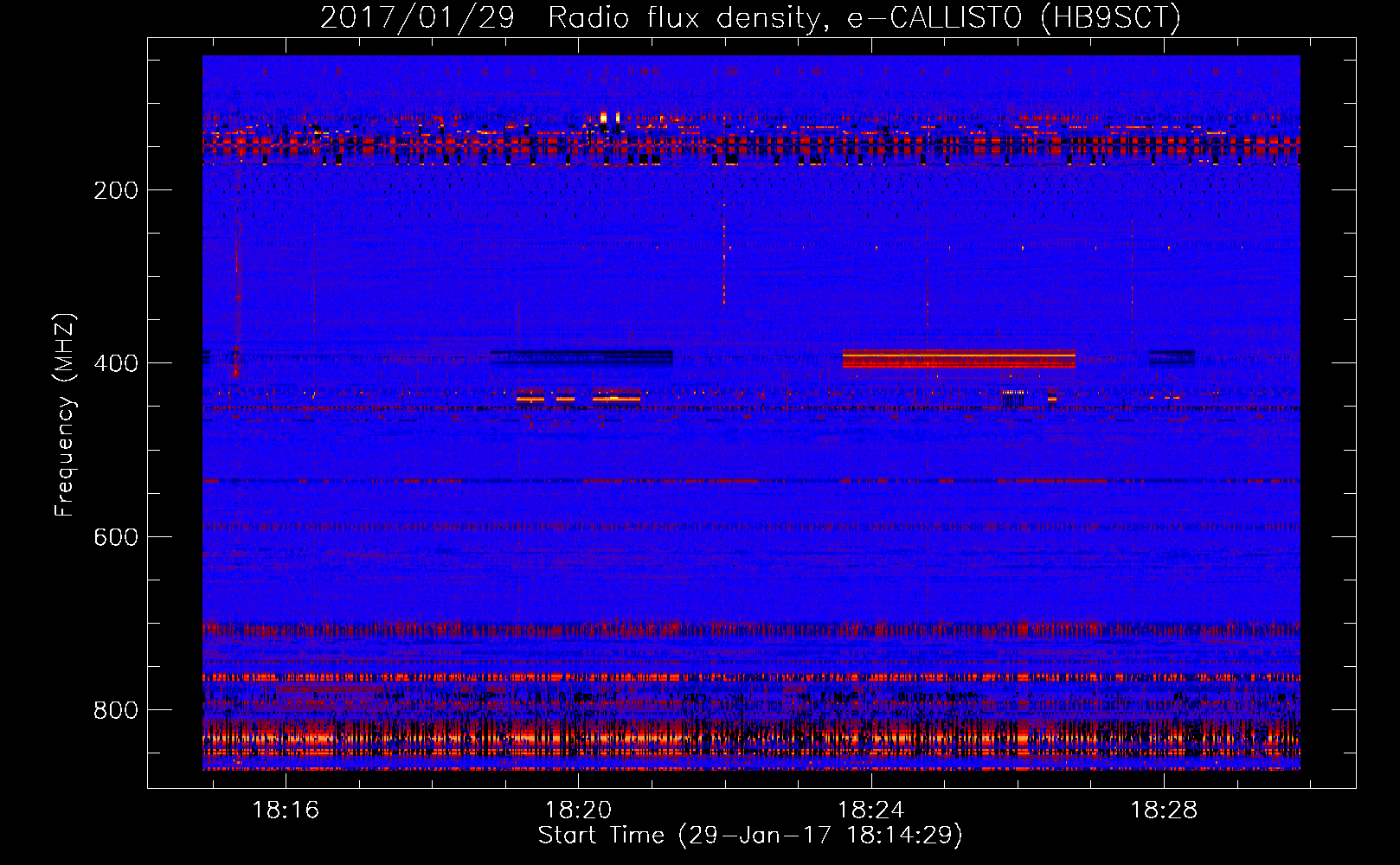1400x865 pixels.
Task: Click the plot title with the date 2017/01/29
Action: pyautogui.click(x=750, y=17)
